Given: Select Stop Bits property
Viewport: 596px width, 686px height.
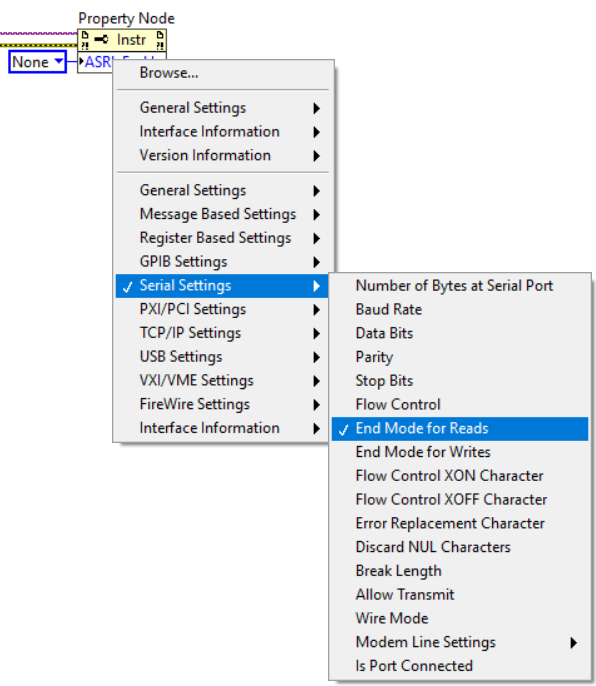Looking at the screenshot, I should pyautogui.click(x=460, y=381).
